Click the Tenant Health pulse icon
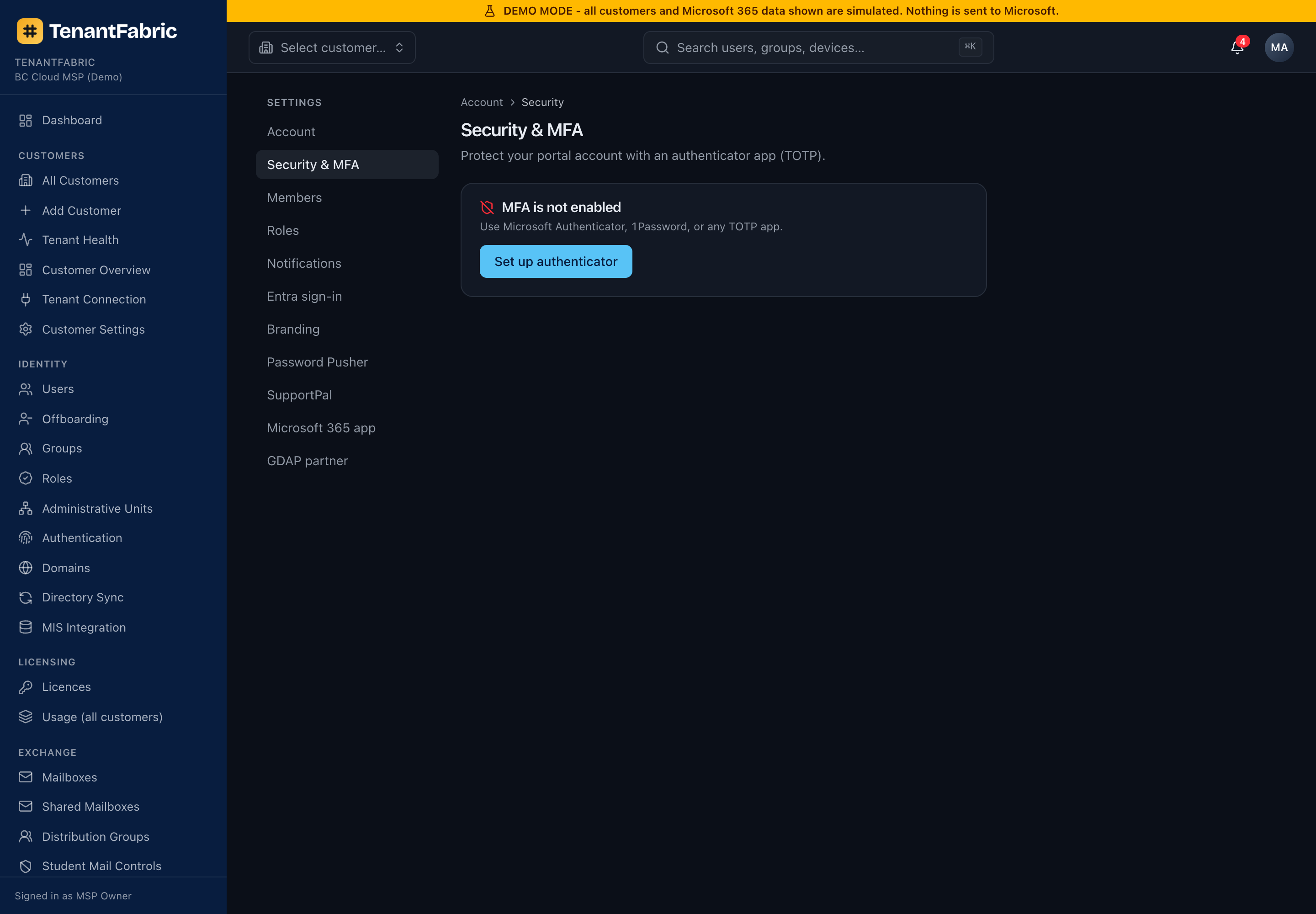 25,240
